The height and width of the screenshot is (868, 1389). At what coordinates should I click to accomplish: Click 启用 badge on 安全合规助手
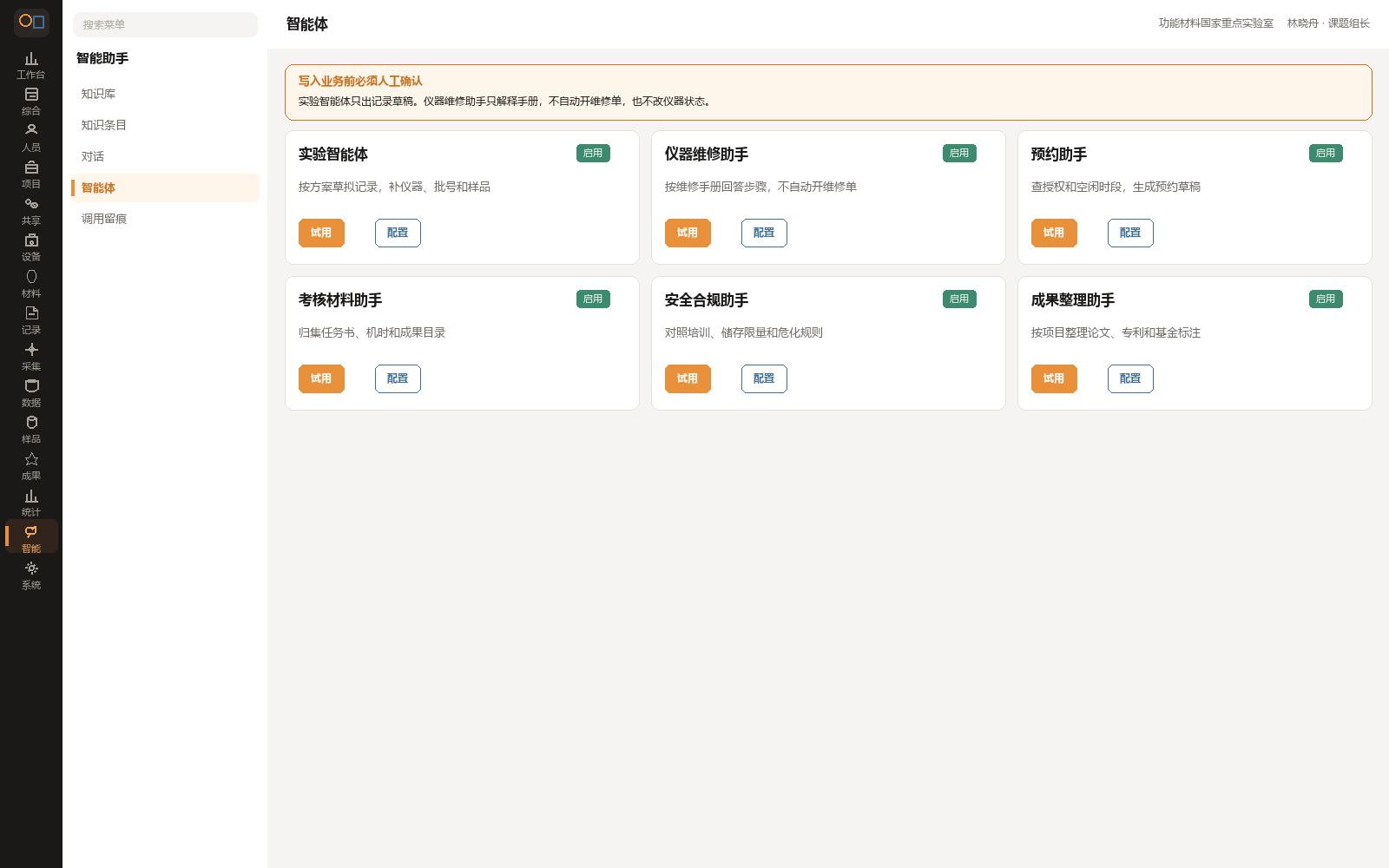point(959,299)
